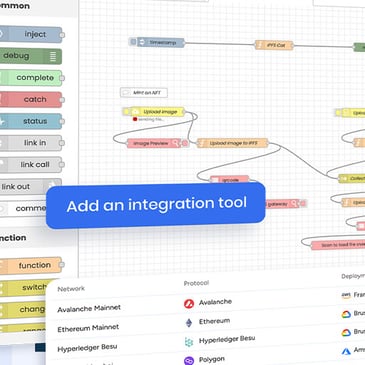The width and height of the screenshot is (365, 365).
Task: Select the link out palette node
Action: [31, 186]
